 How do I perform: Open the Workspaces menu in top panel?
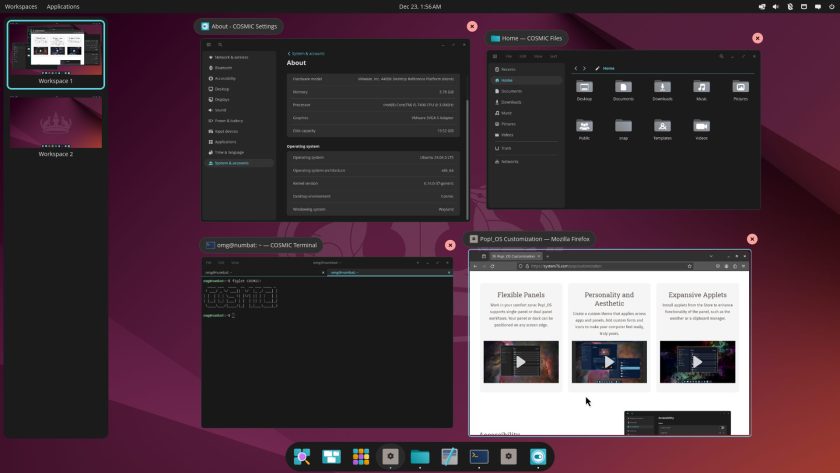coord(21,6)
